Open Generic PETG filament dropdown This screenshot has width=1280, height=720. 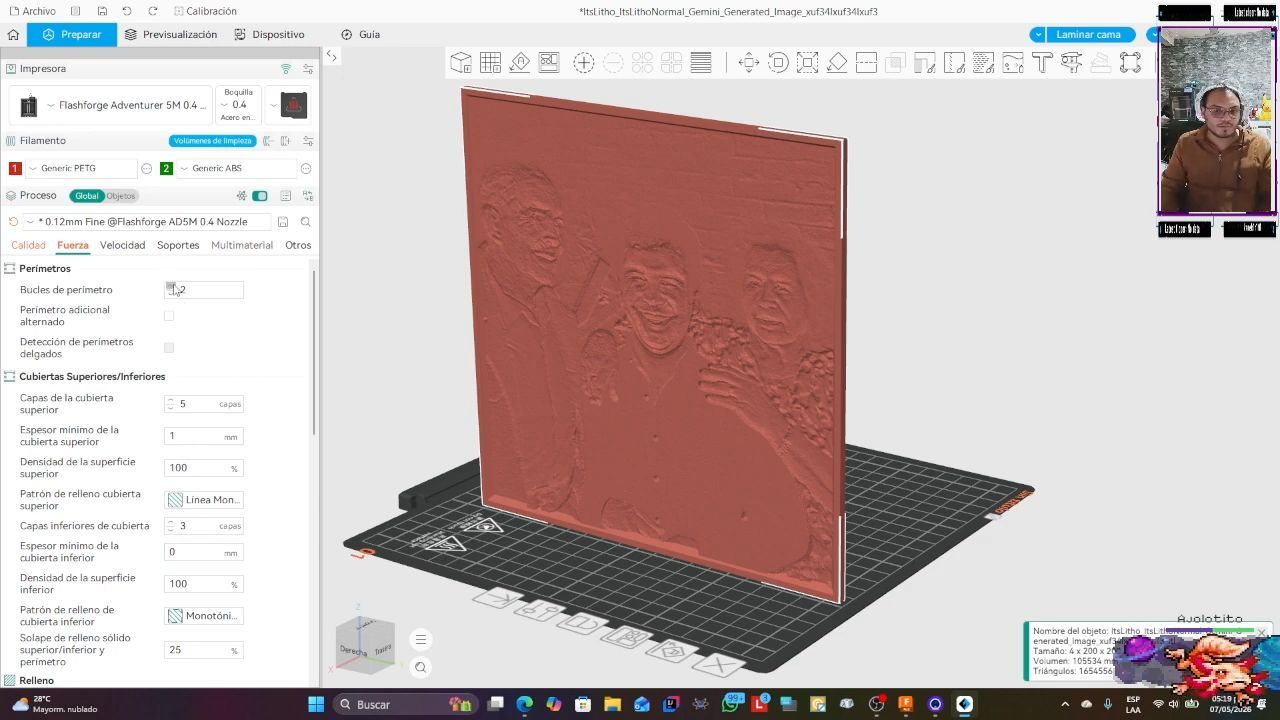pyautogui.click(x=82, y=168)
